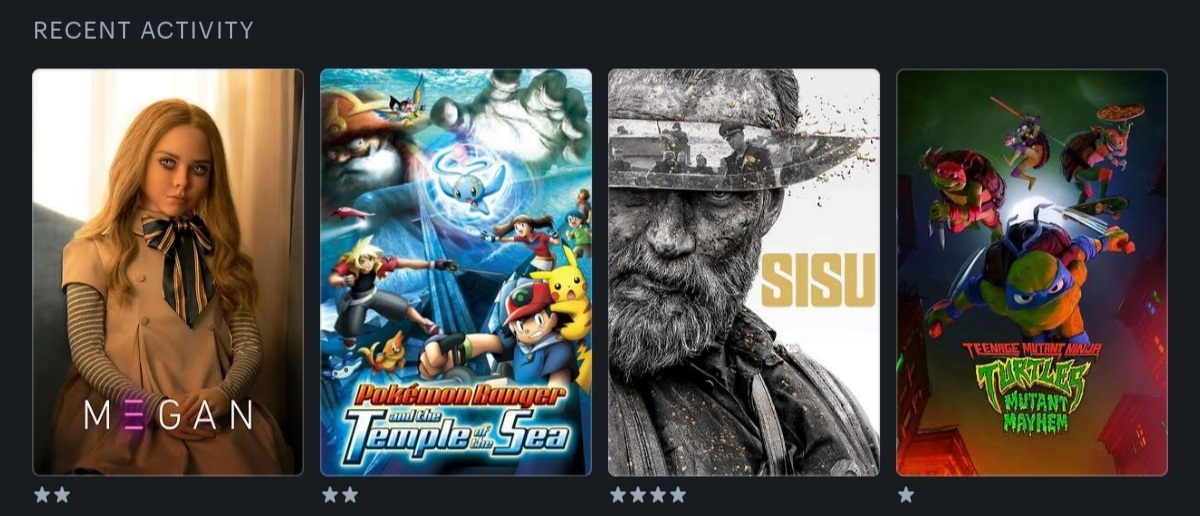Screen dimensions: 1200x516
Task: Click third star under SISU poster
Action: (658, 494)
